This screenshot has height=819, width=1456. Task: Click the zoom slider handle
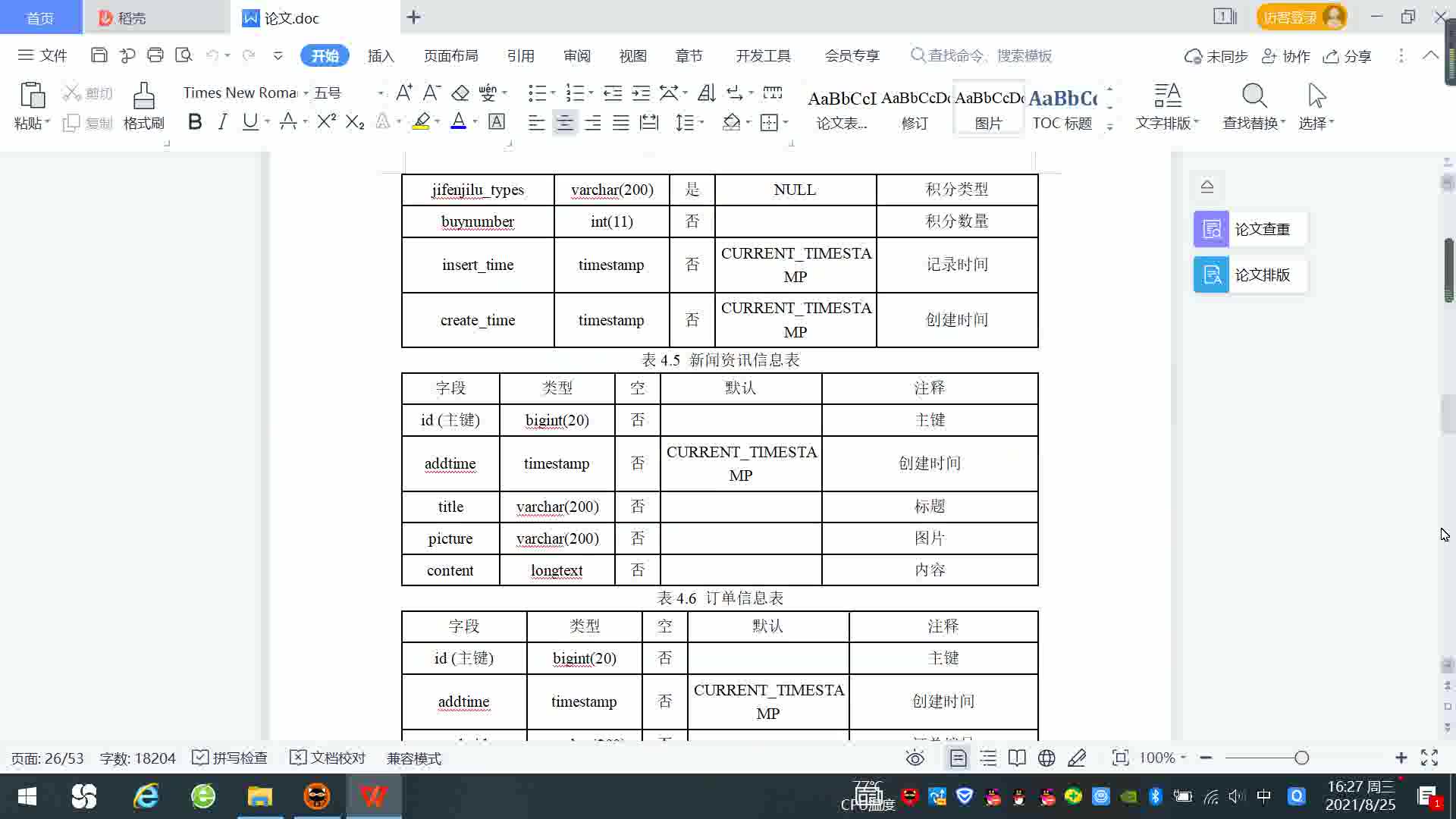pos(1301,758)
